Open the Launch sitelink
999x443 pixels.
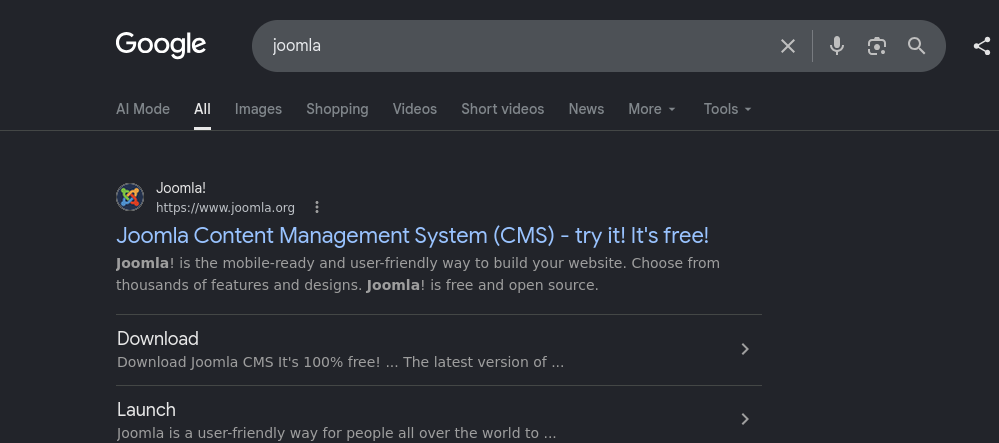[147, 409]
